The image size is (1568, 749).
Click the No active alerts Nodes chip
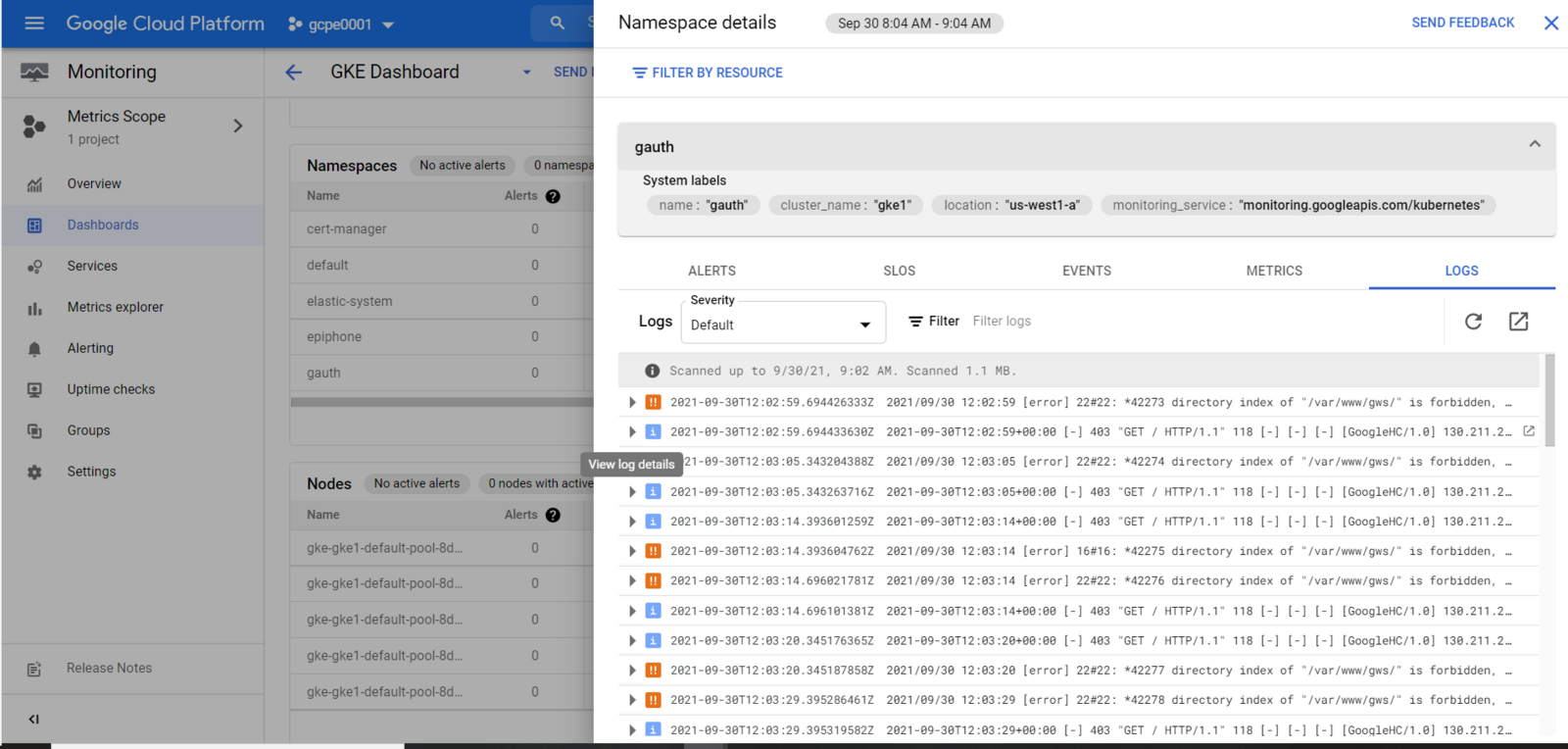(416, 483)
